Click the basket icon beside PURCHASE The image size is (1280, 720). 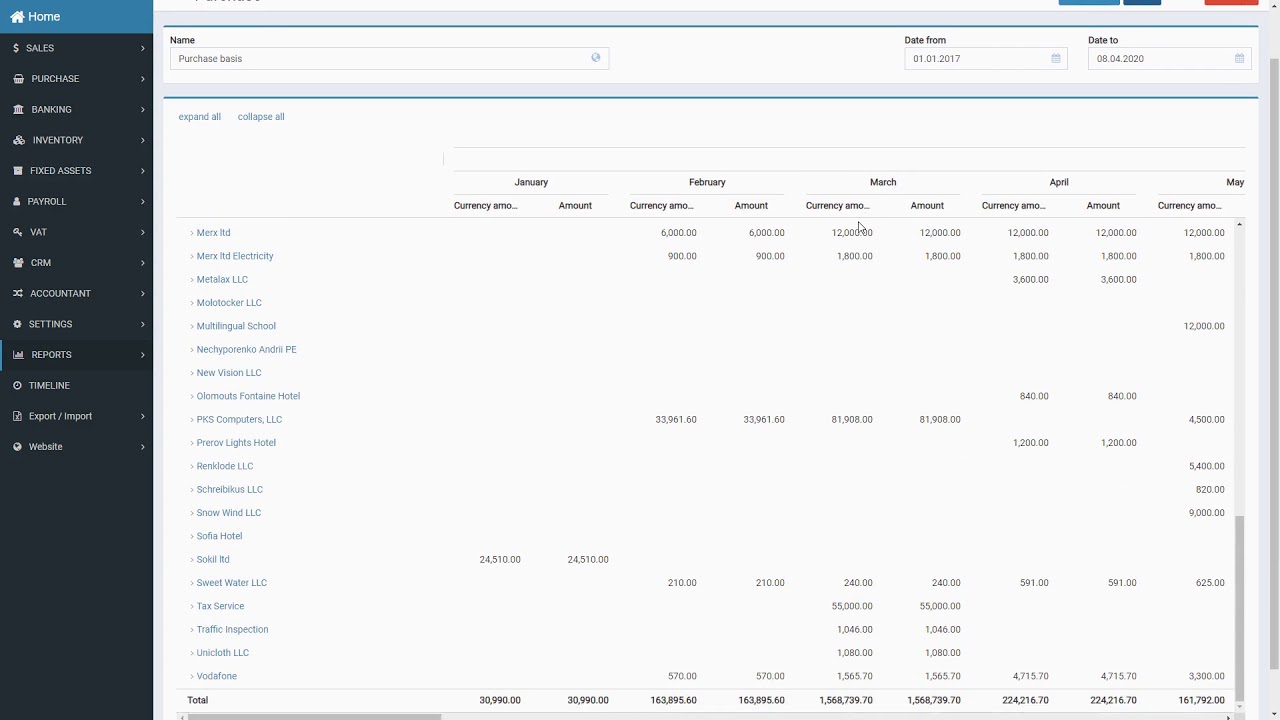[19, 79]
